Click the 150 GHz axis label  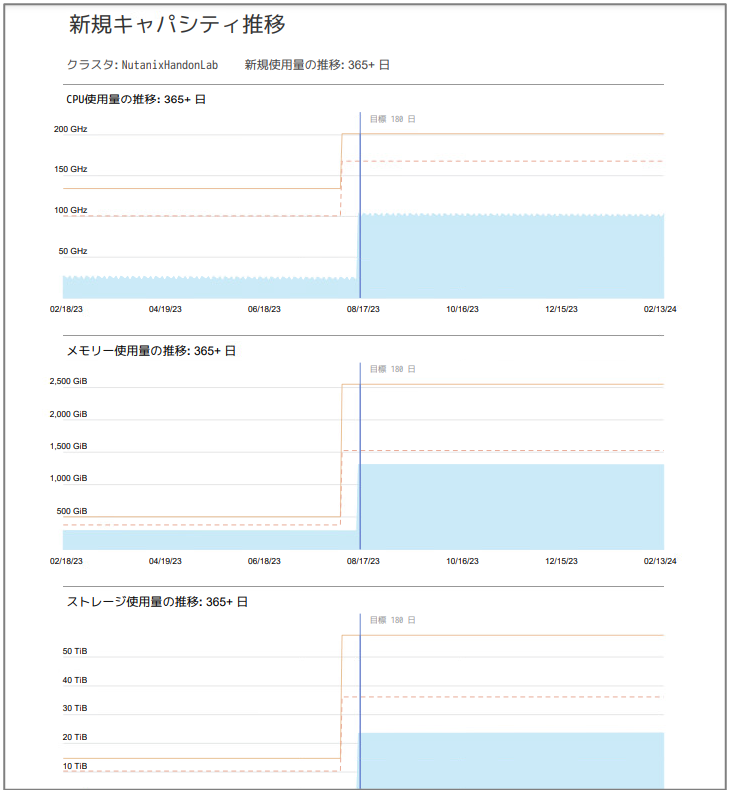click(70, 169)
